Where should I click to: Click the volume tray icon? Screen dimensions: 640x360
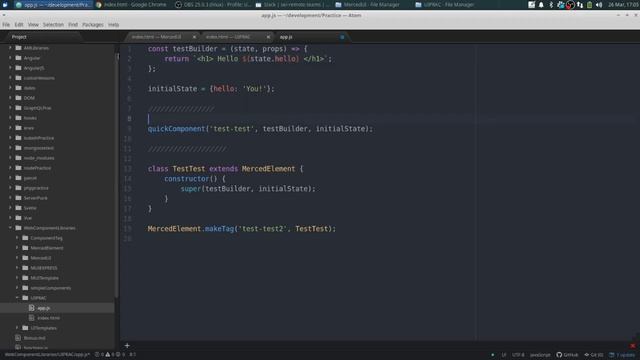point(599,5)
